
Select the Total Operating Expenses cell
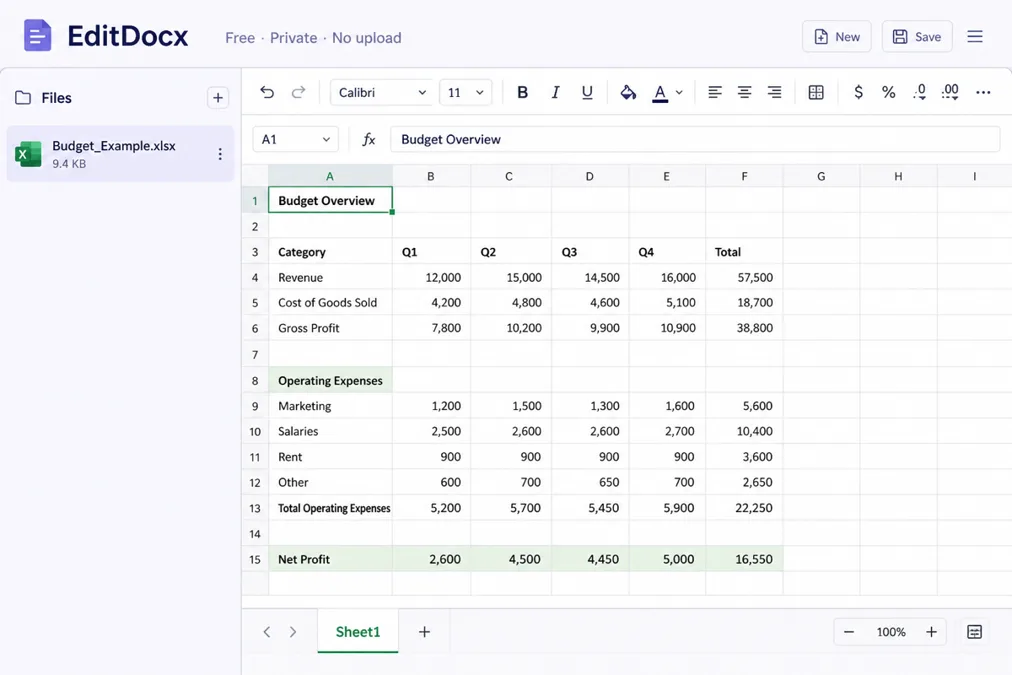pyautogui.click(x=330, y=508)
